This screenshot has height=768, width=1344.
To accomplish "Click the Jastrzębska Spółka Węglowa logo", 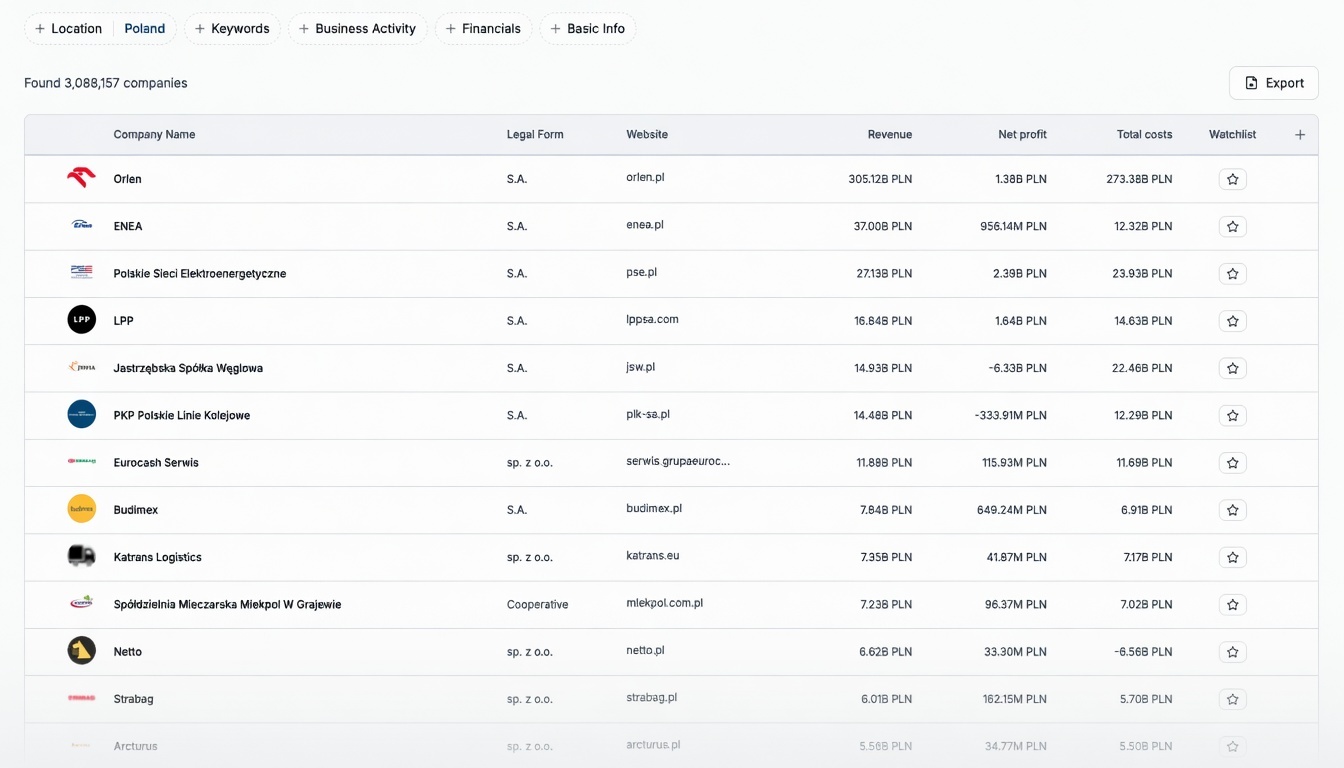I will tap(81, 368).
